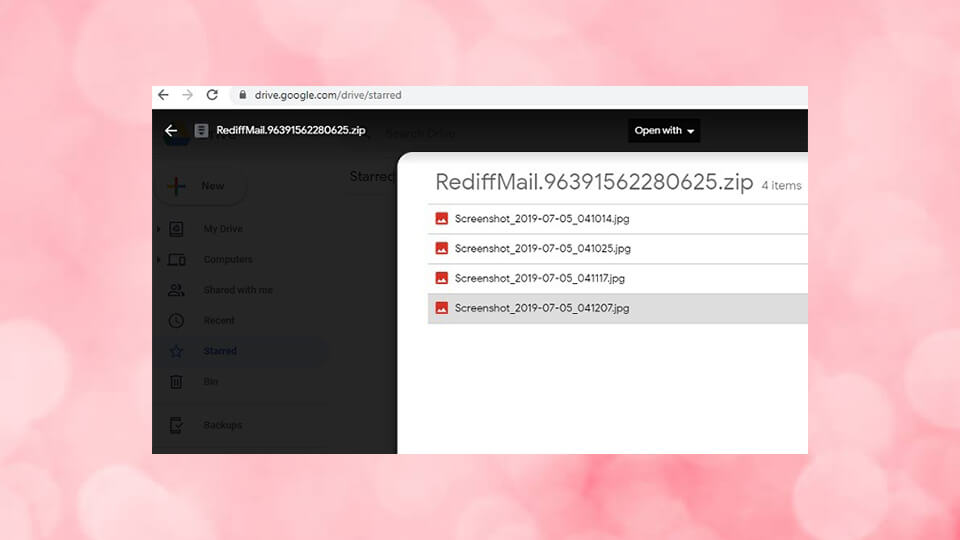This screenshot has height=540, width=960.
Task: Click the Bin trash icon
Action: coord(176,382)
